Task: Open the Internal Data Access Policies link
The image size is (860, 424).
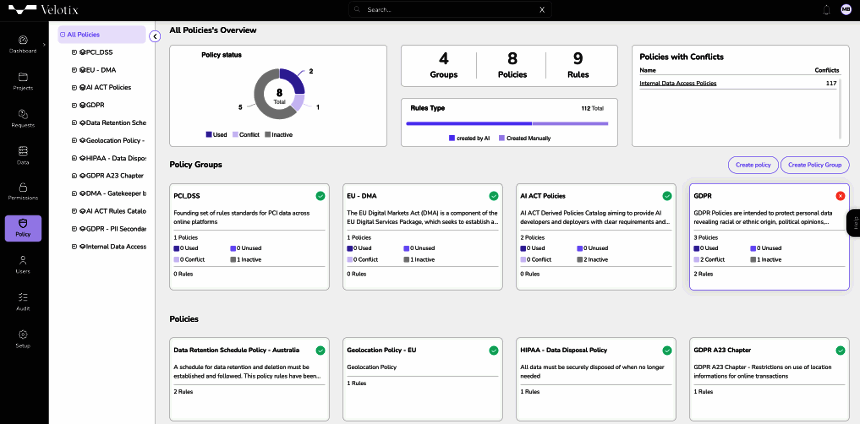Action: click(678, 83)
